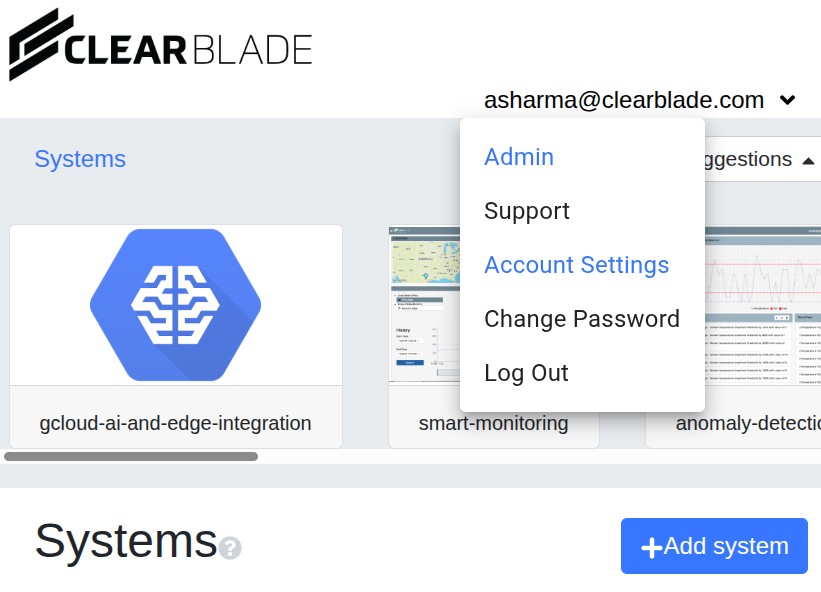Open Account Settings from the menu
This screenshot has width=821, height=592.
click(576, 265)
